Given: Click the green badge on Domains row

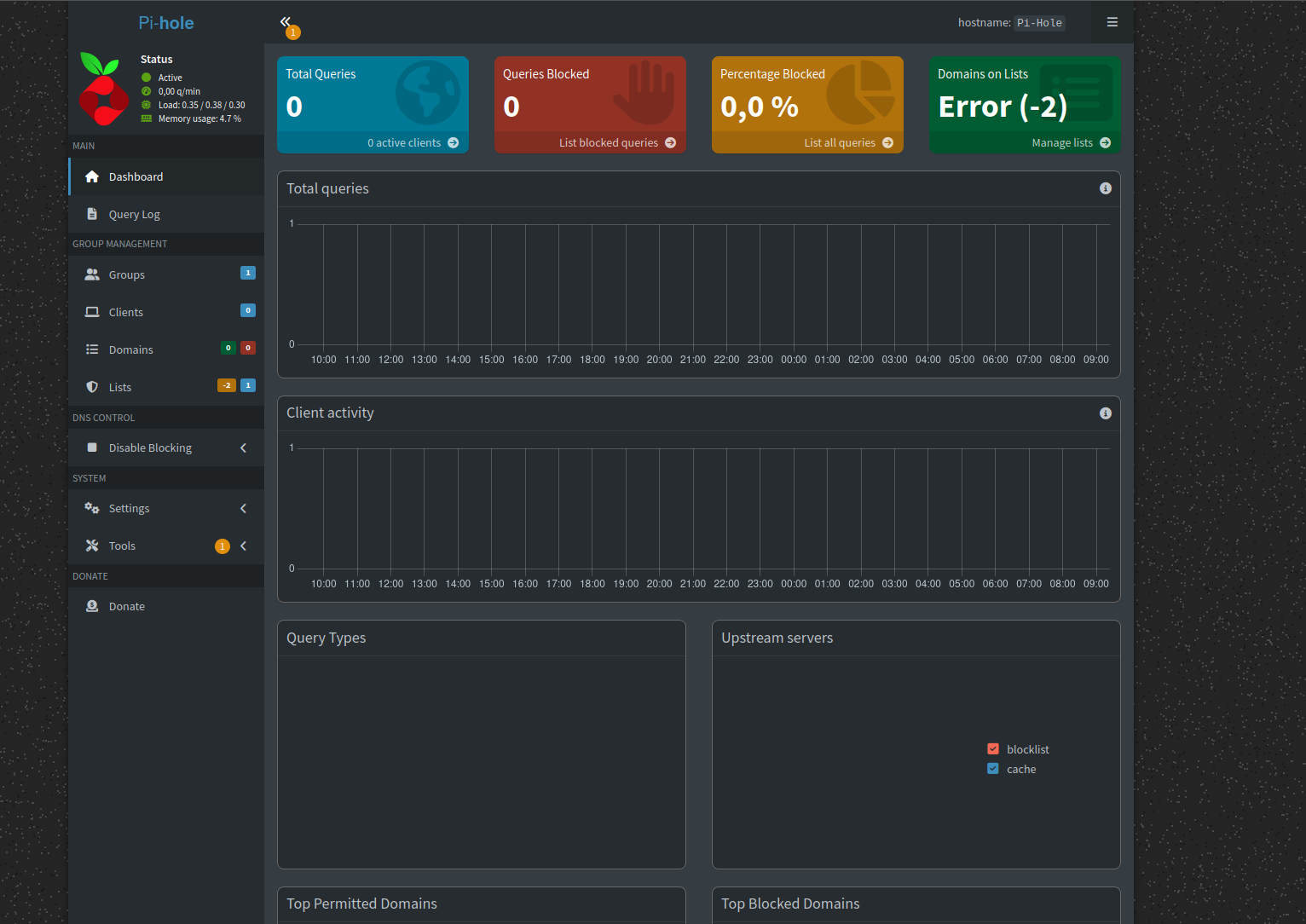Looking at the screenshot, I should [228, 348].
